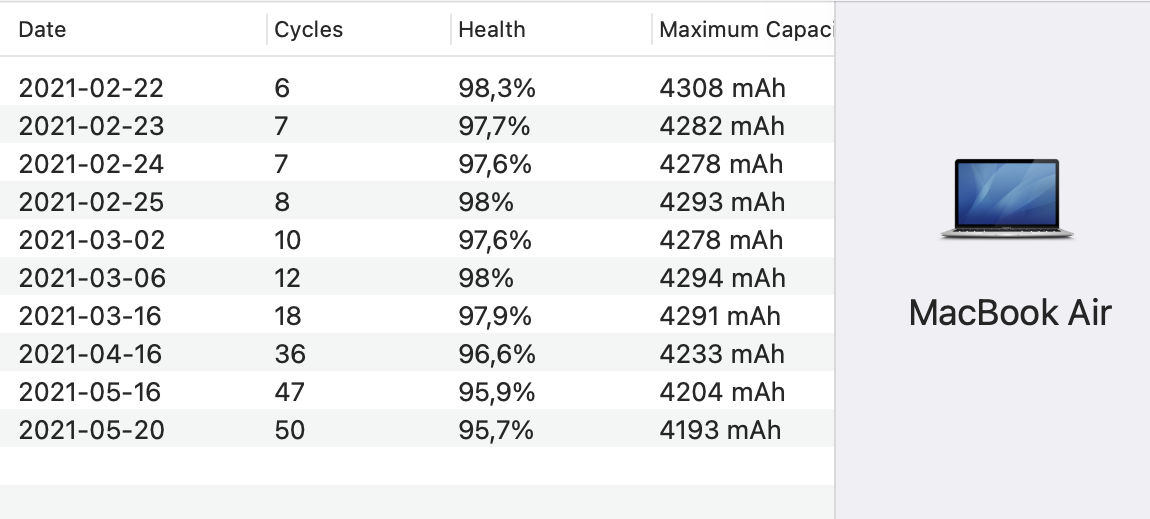1150x519 pixels.
Task: Select the latest 2021-05-20 row
Action: (x=91, y=430)
